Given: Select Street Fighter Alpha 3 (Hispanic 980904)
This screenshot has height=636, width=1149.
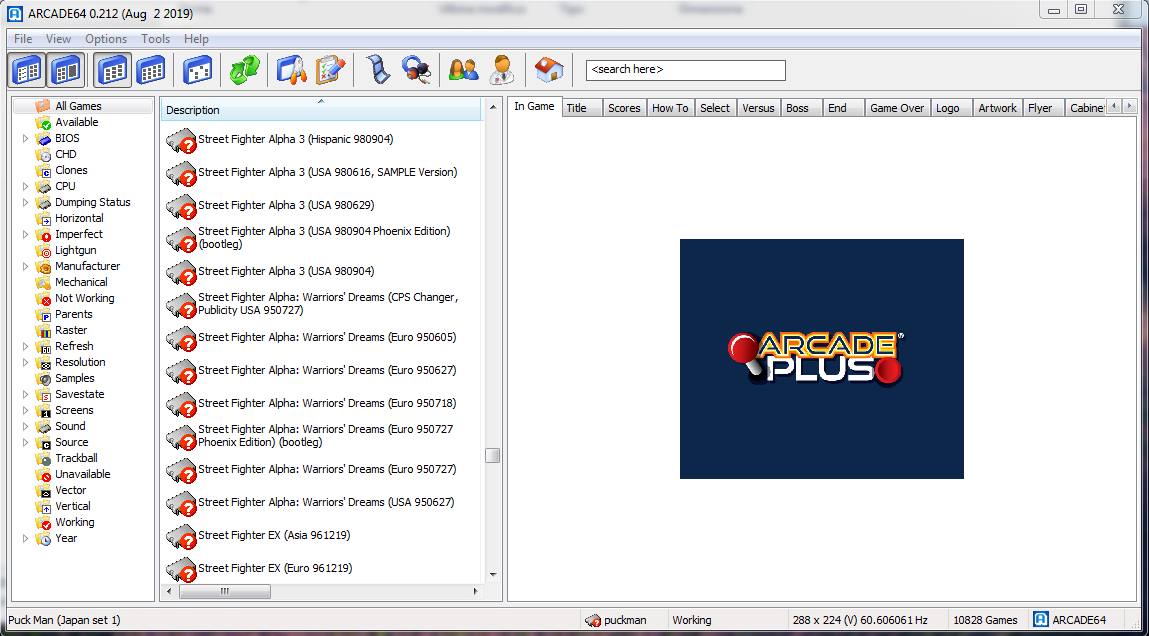Looking at the screenshot, I should [295, 139].
